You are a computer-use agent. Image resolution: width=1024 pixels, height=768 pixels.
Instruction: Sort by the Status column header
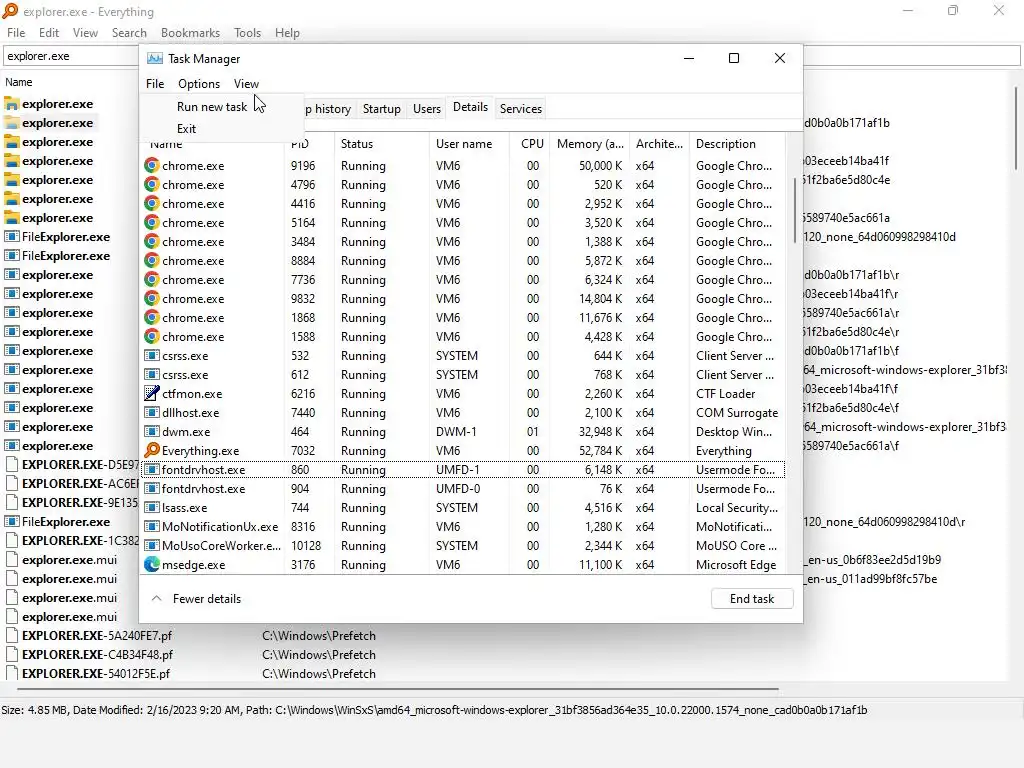[381, 144]
